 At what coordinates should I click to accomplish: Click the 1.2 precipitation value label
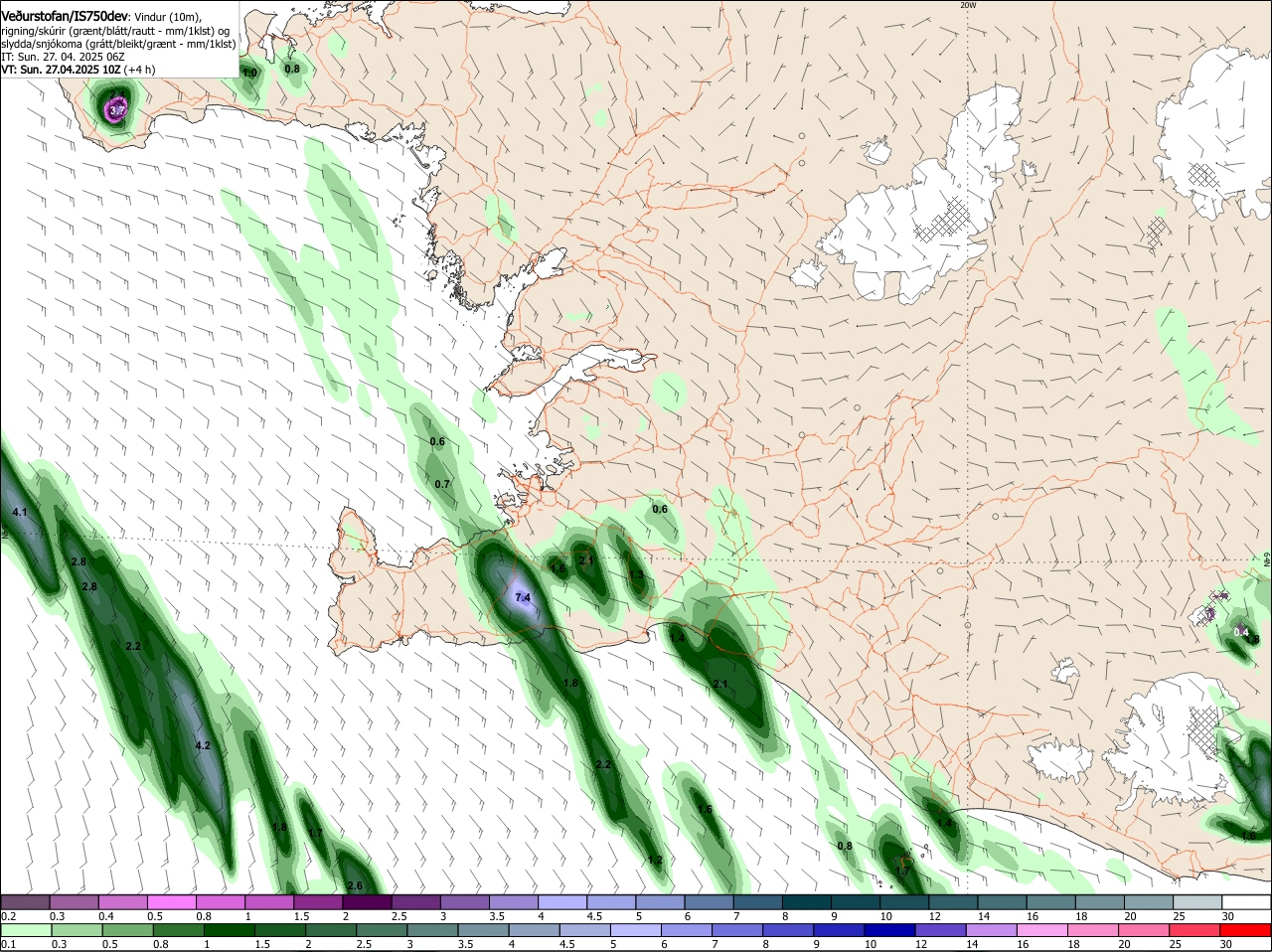click(655, 860)
